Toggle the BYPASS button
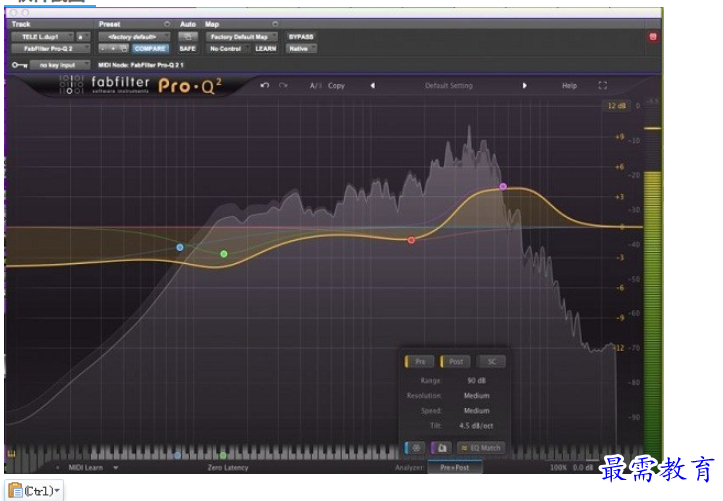This screenshot has height=501, width=723. point(301,36)
